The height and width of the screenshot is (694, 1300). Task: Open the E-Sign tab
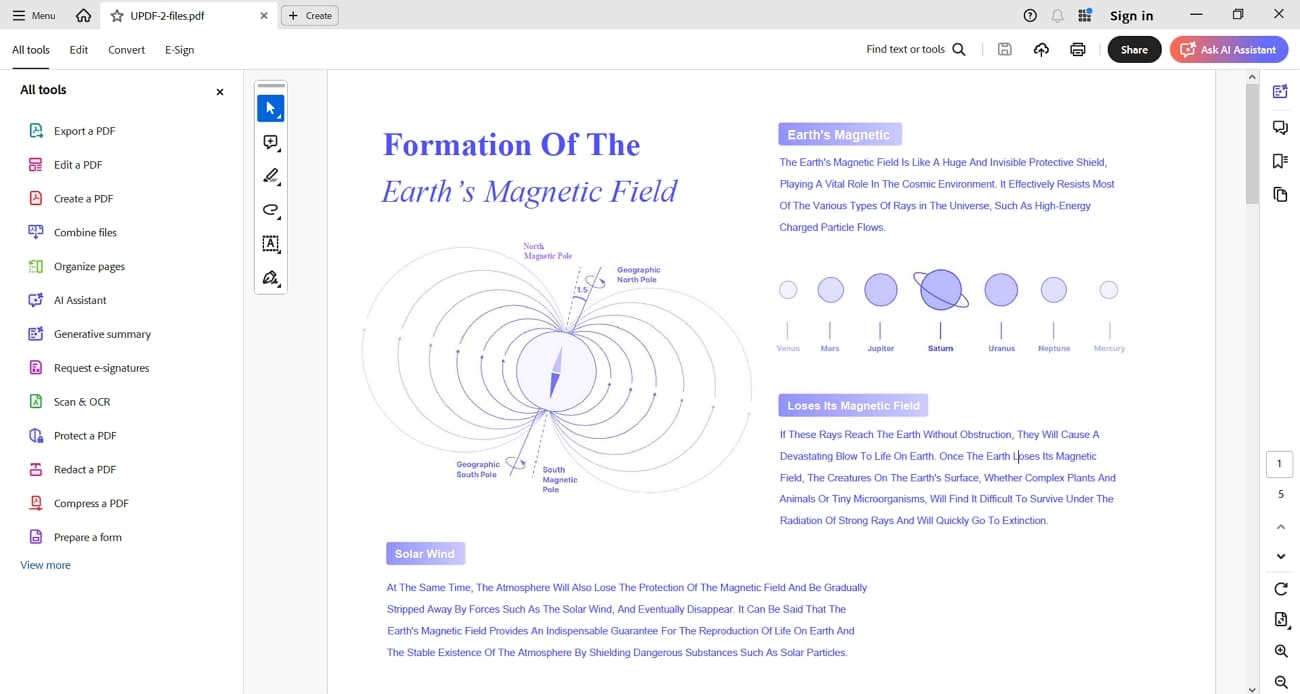pos(179,50)
